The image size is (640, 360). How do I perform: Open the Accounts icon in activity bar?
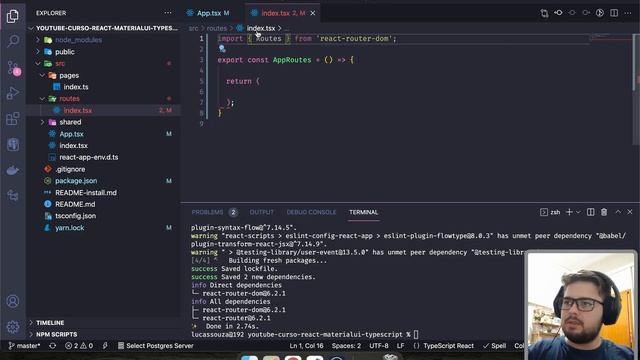(13, 302)
